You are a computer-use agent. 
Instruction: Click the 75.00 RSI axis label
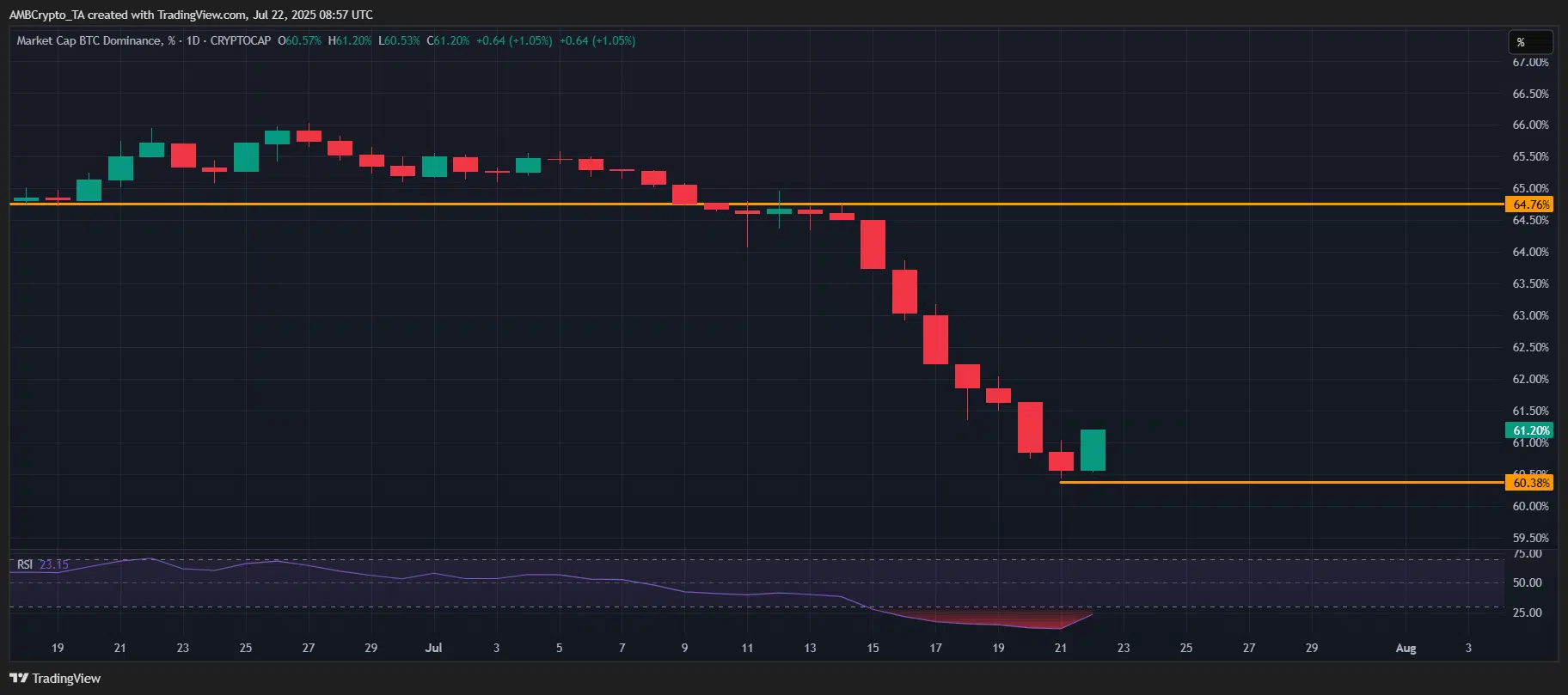(1528, 554)
